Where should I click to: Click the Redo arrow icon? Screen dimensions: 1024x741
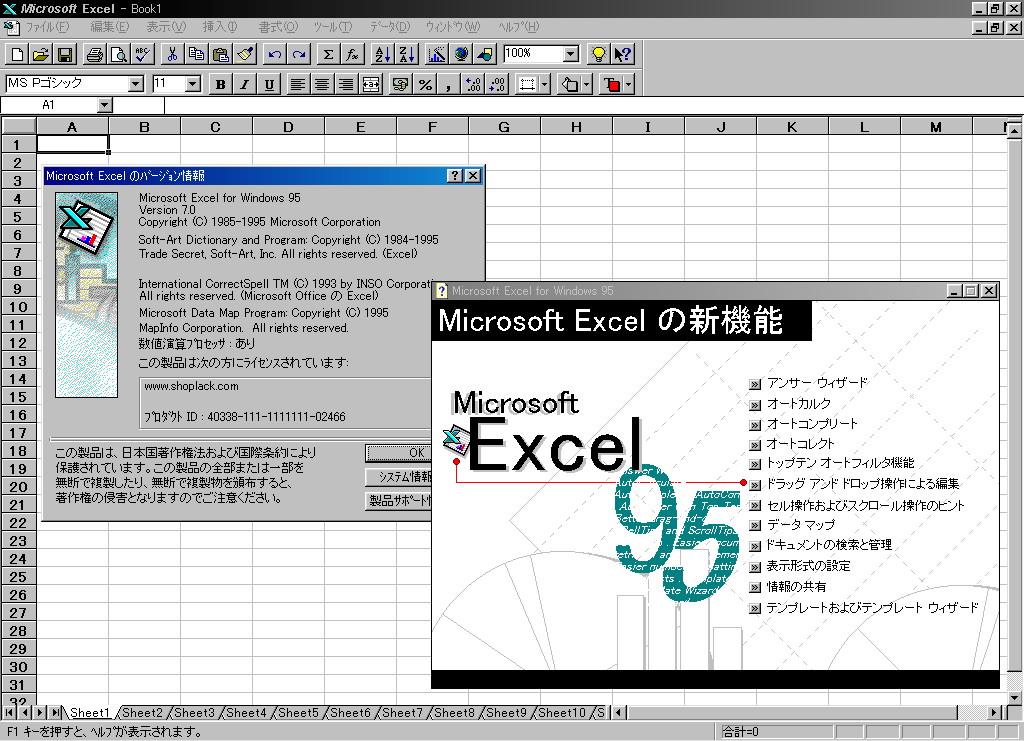pos(298,54)
